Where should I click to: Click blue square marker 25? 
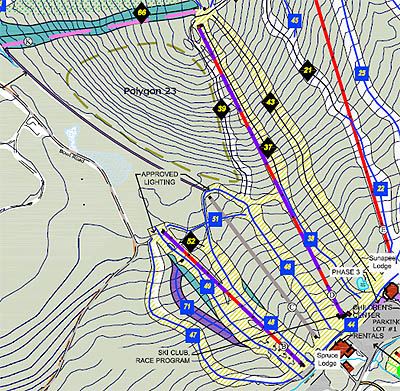362,73
